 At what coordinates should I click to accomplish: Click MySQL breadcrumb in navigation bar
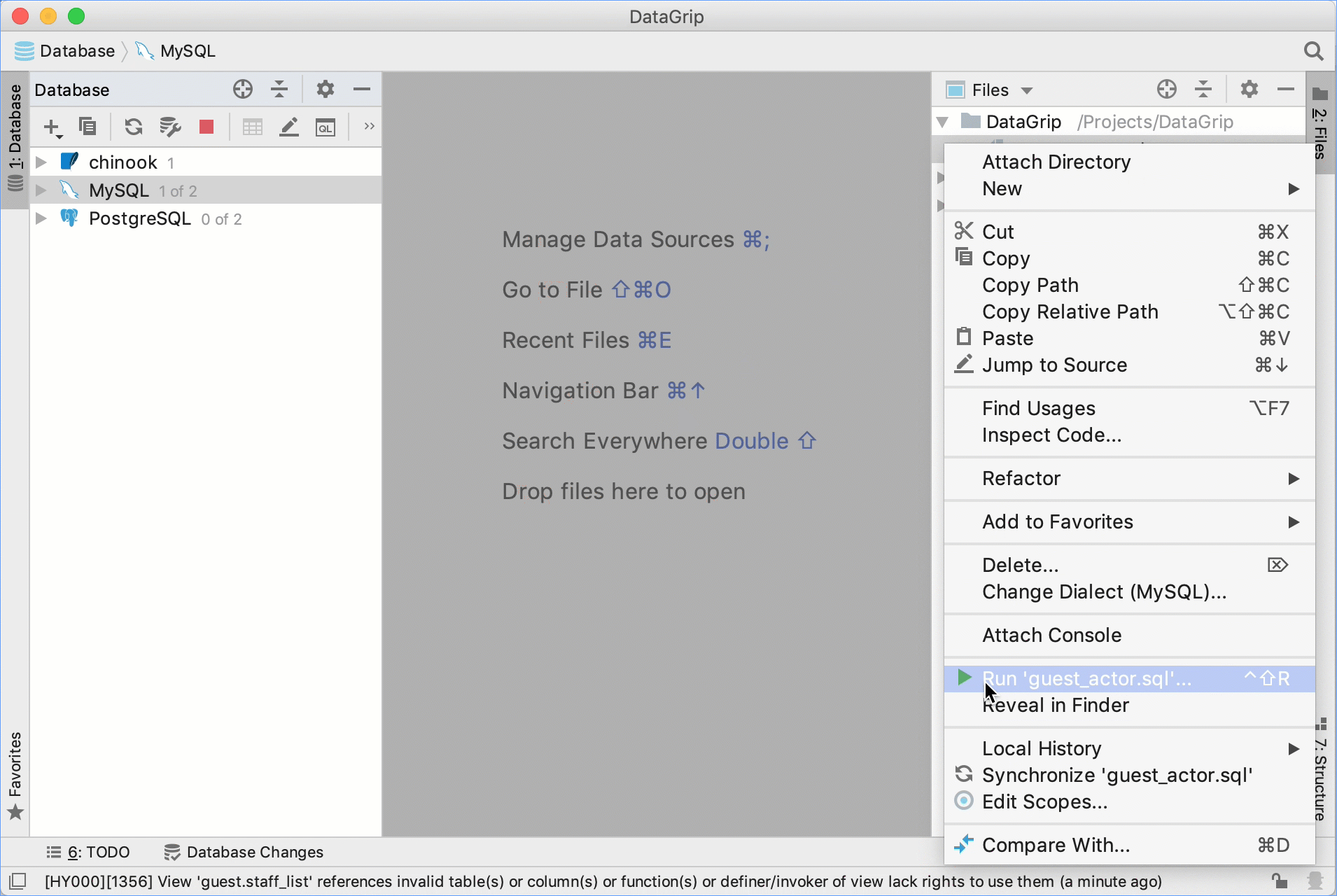176,51
